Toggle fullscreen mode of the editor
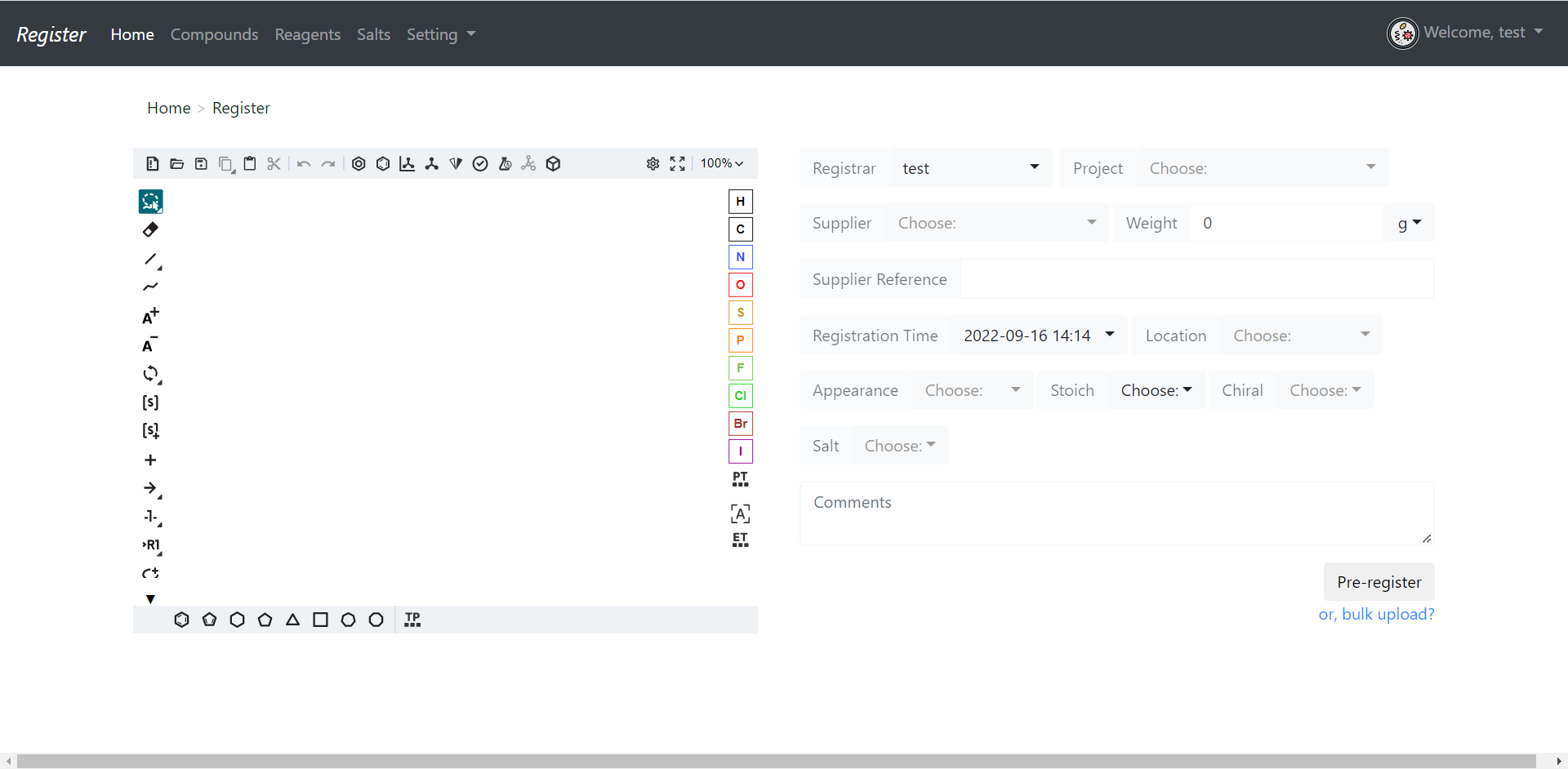The width and height of the screenshot is (1568, 769). pyautogui.click(x=677, y=164)
